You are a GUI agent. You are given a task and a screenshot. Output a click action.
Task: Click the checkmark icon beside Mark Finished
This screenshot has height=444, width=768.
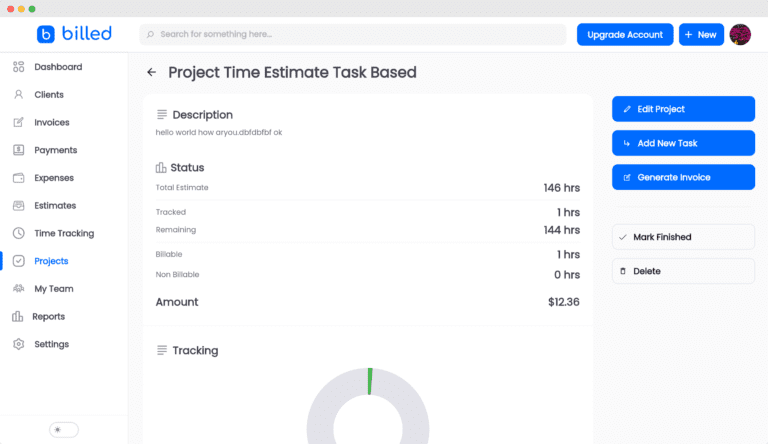point(623,237)
